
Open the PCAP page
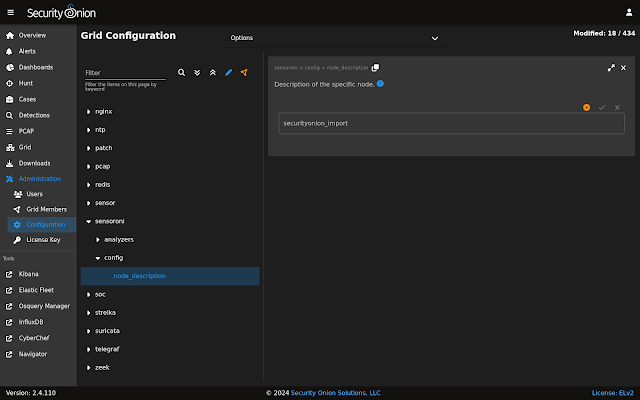pyautogui.click(x=38, y=131)
